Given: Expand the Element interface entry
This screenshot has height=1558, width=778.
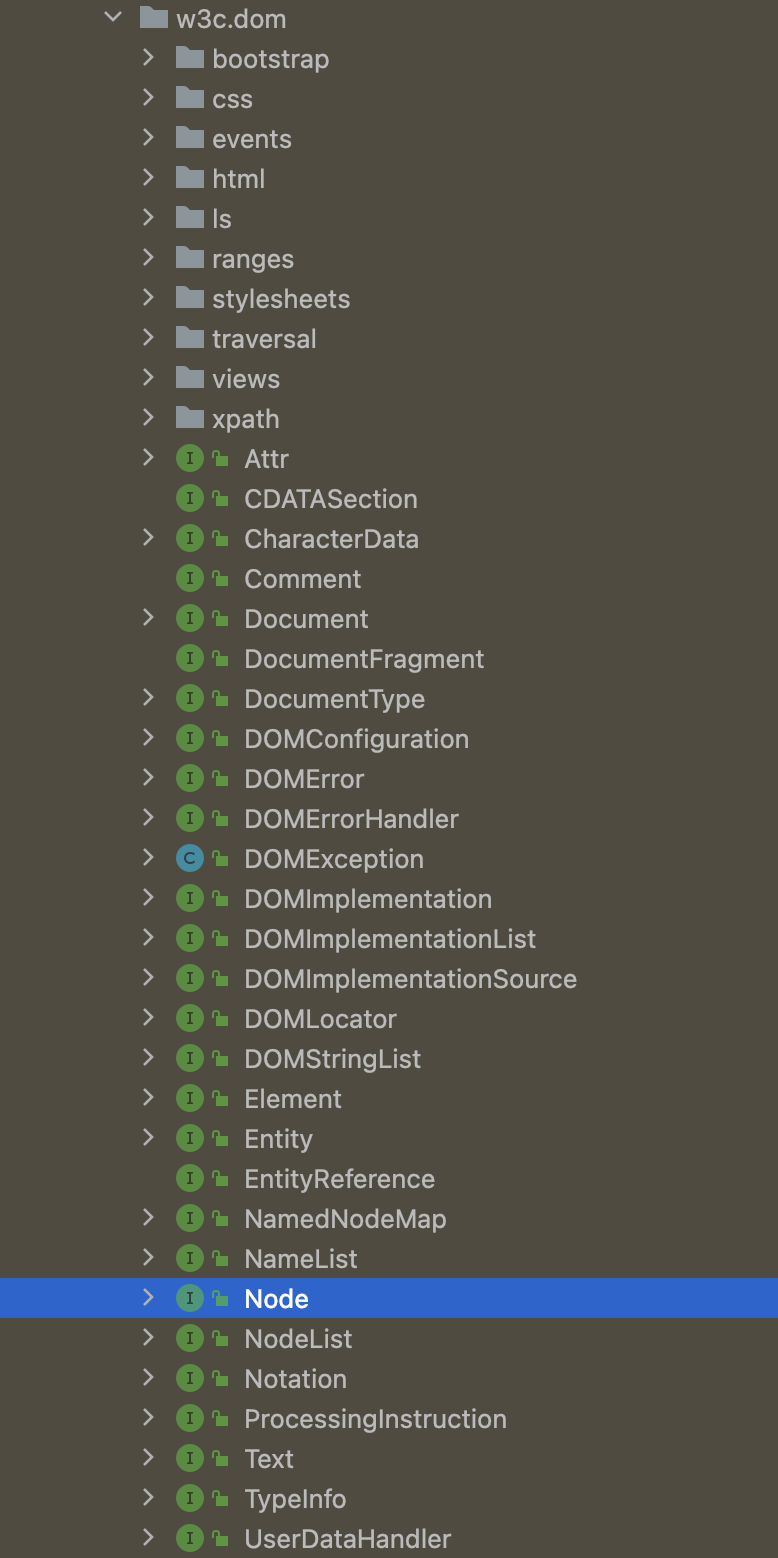Looking at the screenshot, I should (x=149, y=1098).
